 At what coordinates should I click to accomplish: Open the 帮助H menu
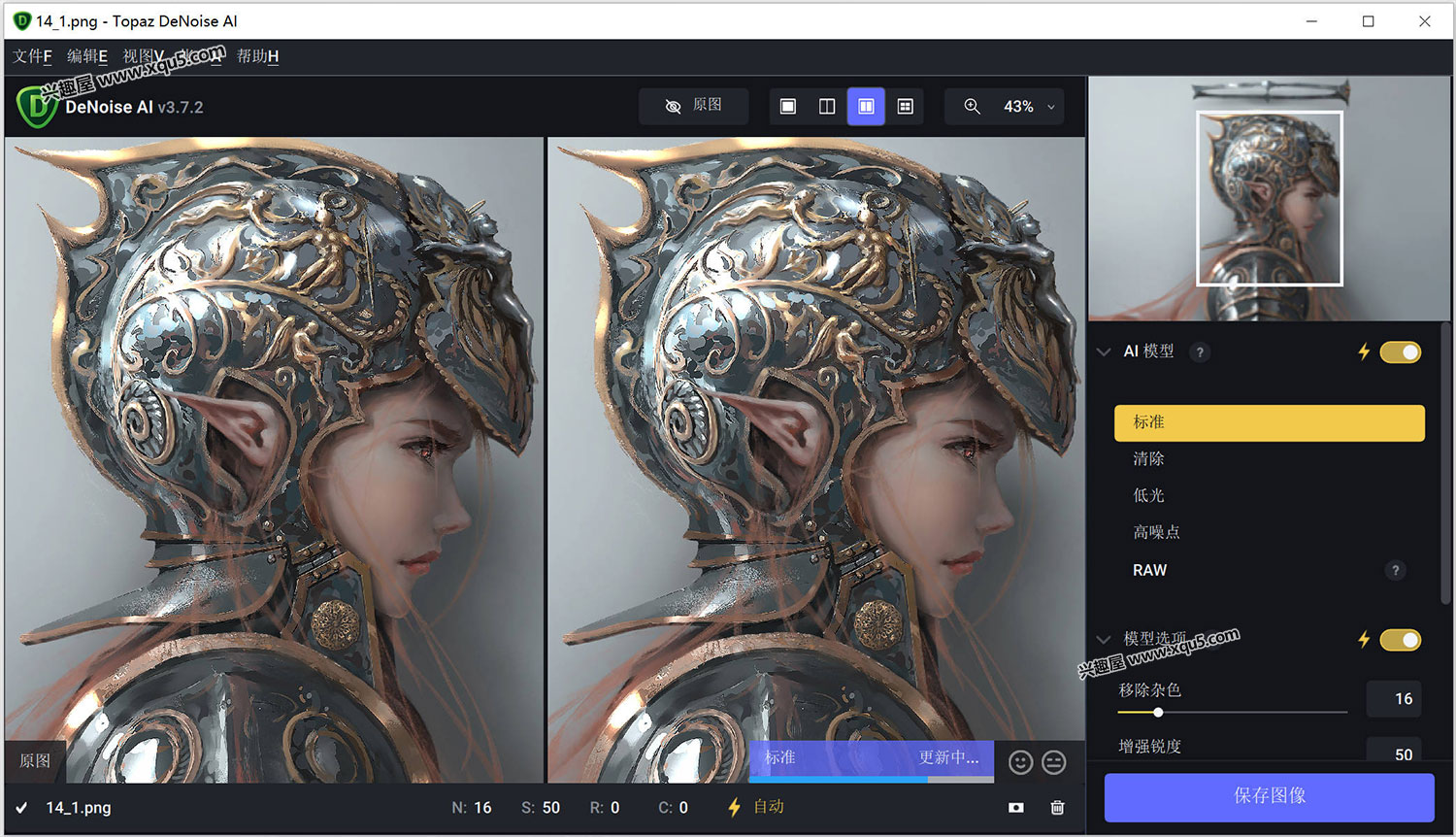[258, 56]
